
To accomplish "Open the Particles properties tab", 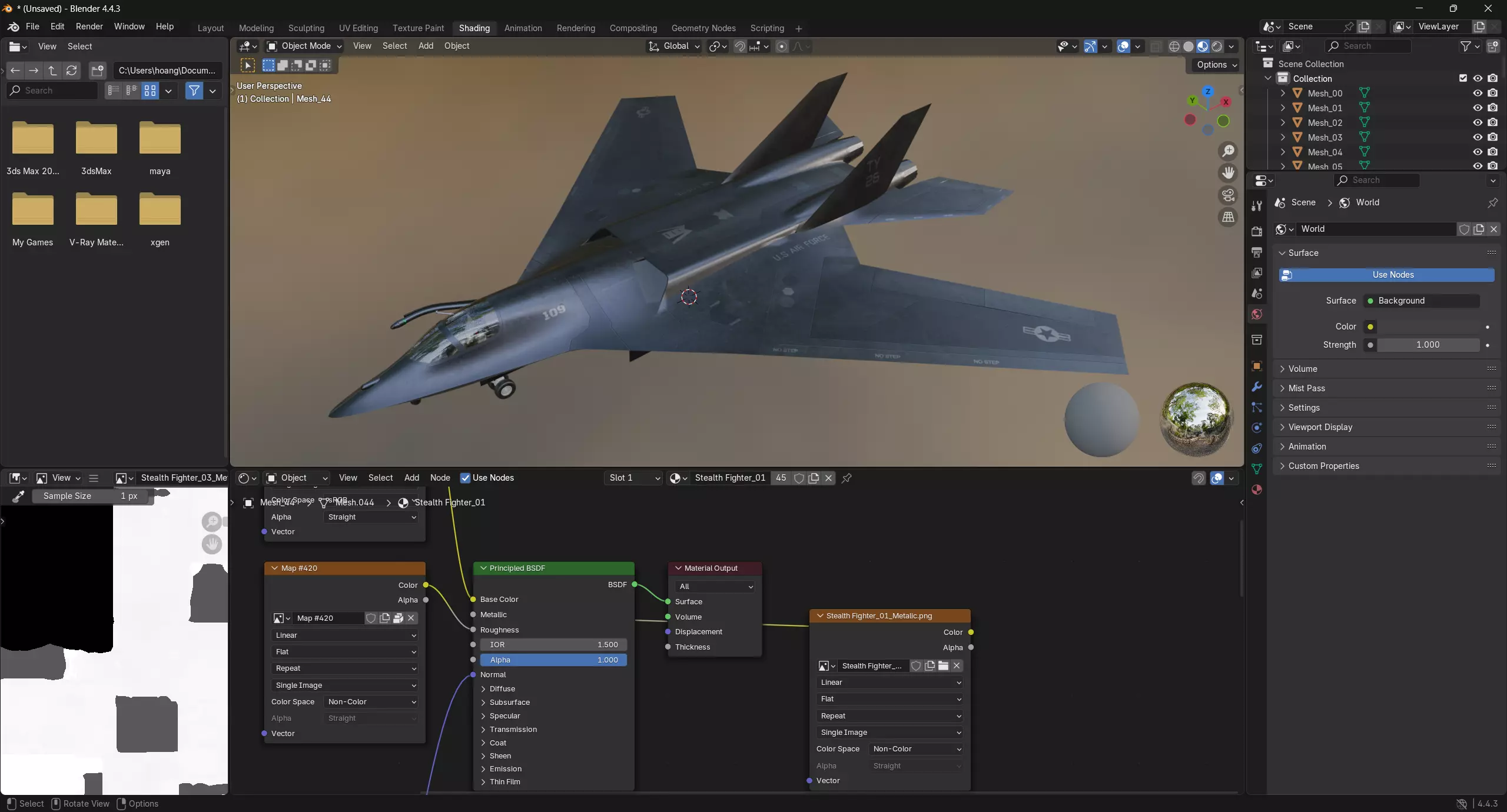I will tap(1257, 407).
